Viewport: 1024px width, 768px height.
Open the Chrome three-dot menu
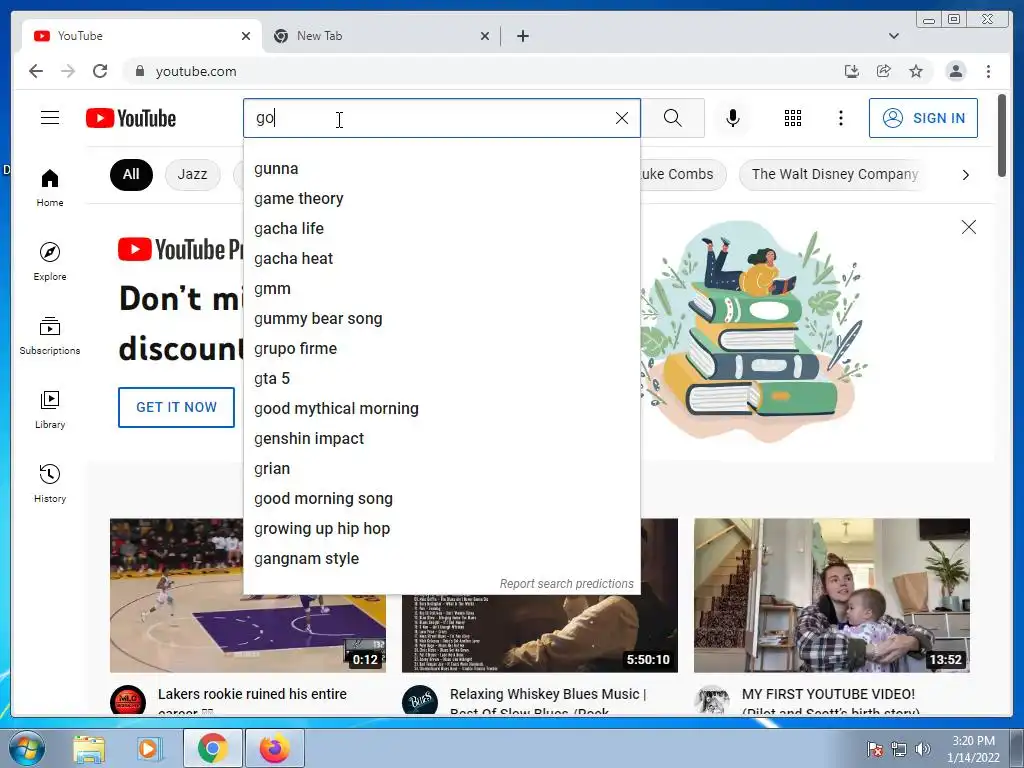pos(988,71)
